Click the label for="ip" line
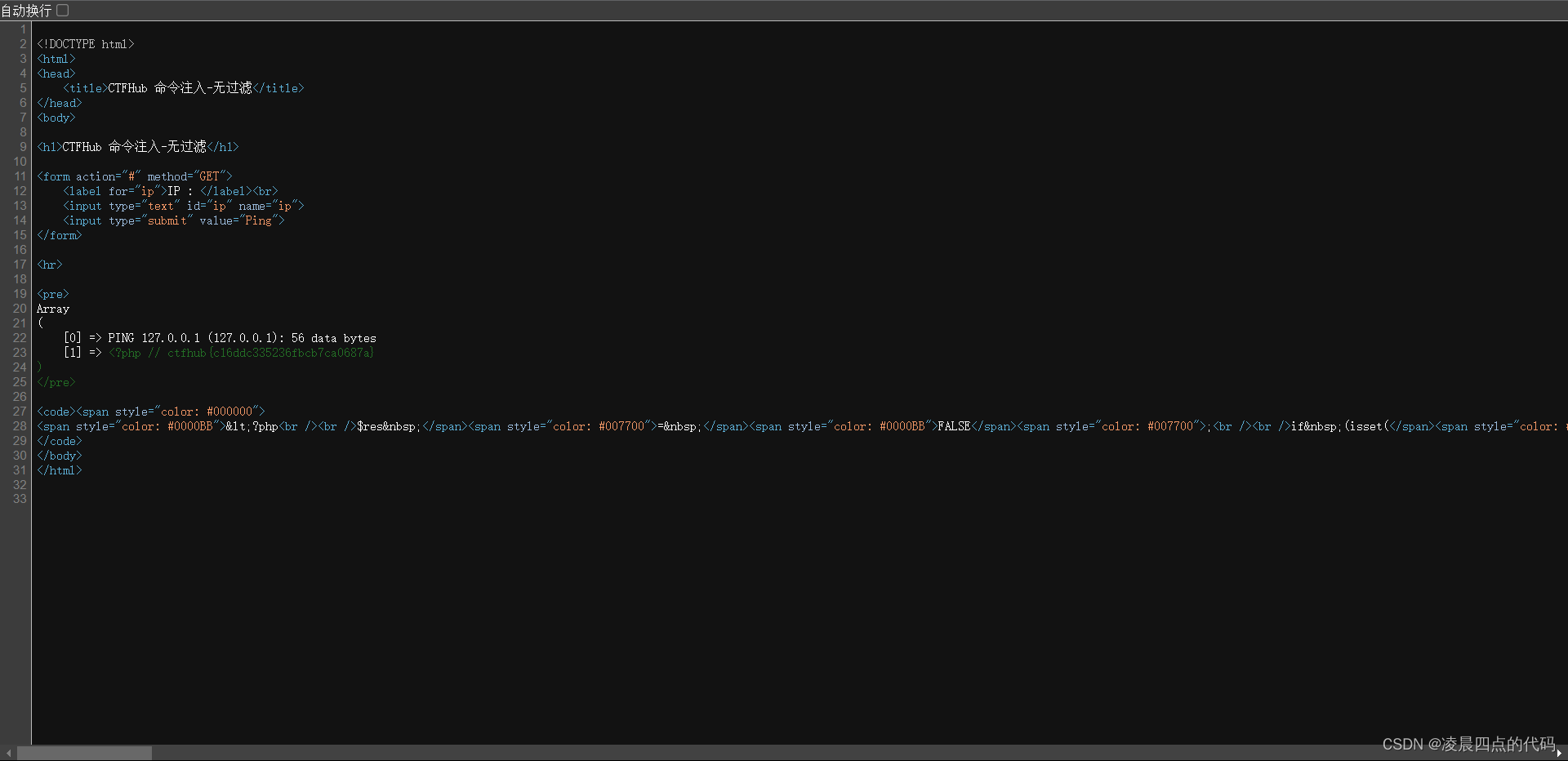This screenshot has height=761, width=1568. (171, 191)
